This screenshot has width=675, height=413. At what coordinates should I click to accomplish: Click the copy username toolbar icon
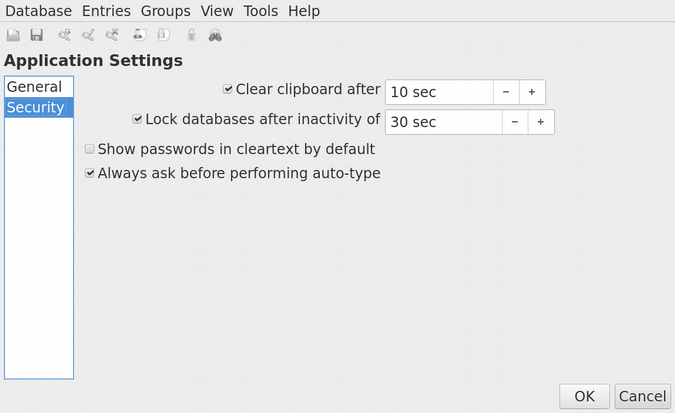[139, 36]
